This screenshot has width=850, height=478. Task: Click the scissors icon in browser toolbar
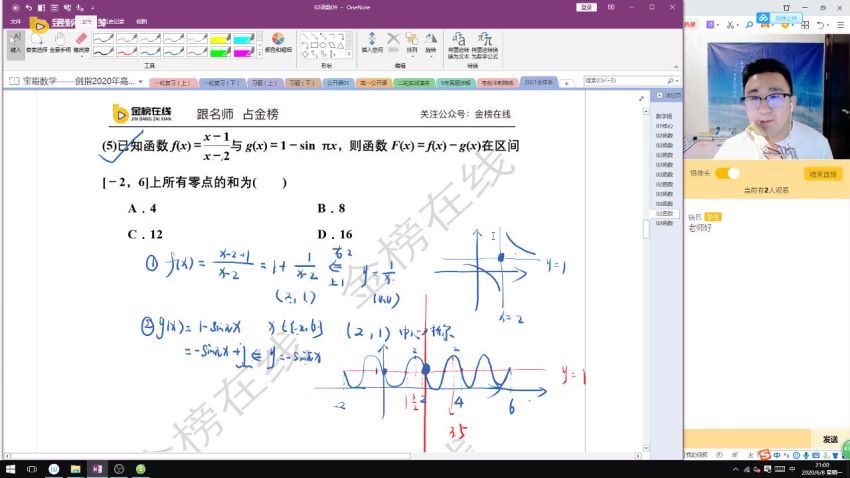[730, 25]
